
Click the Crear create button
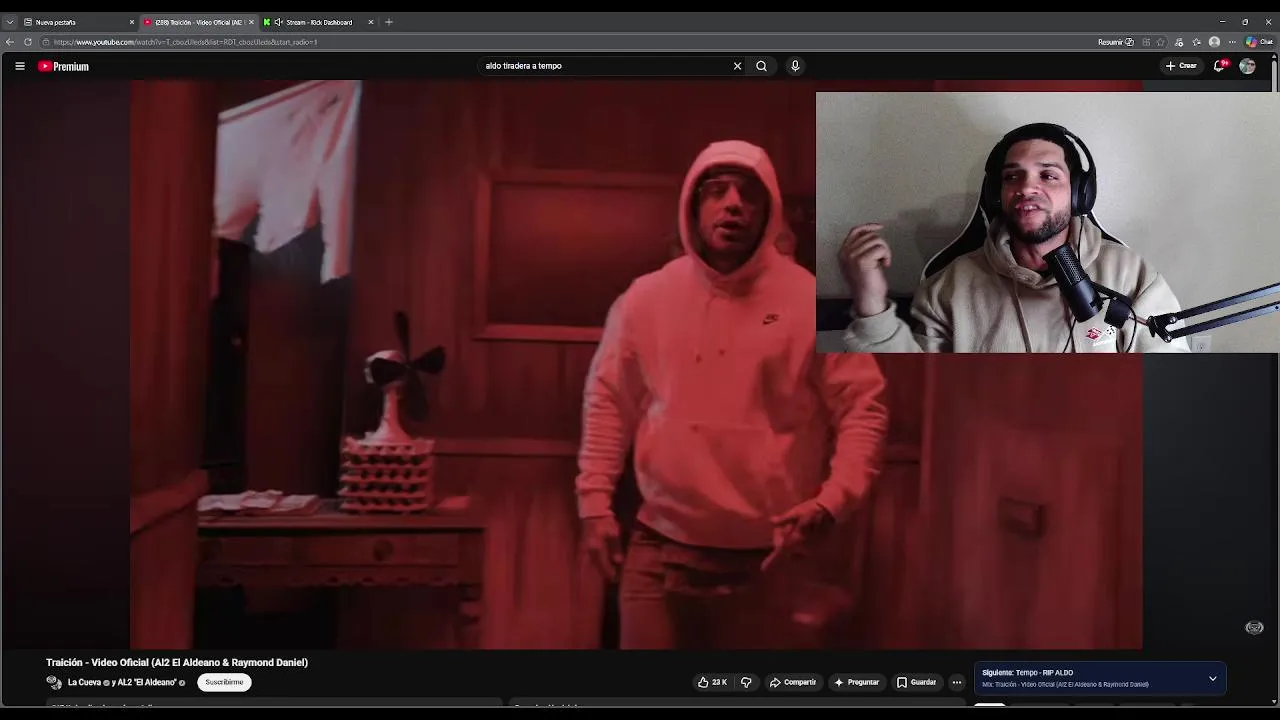[1181, 66]
